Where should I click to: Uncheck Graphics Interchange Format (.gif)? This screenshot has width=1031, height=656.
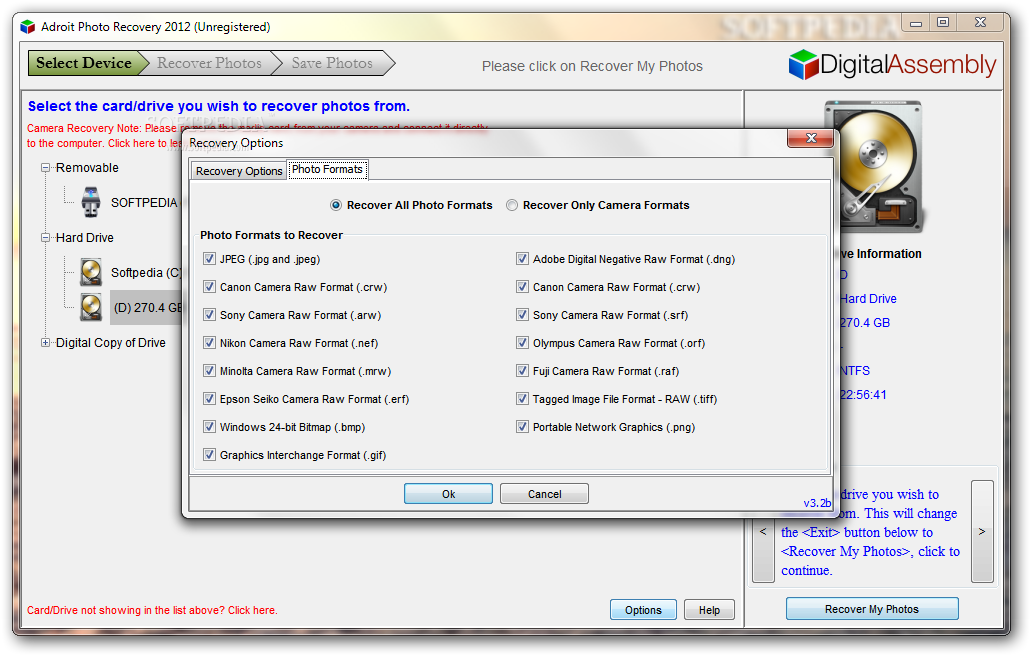click(209, 455)
